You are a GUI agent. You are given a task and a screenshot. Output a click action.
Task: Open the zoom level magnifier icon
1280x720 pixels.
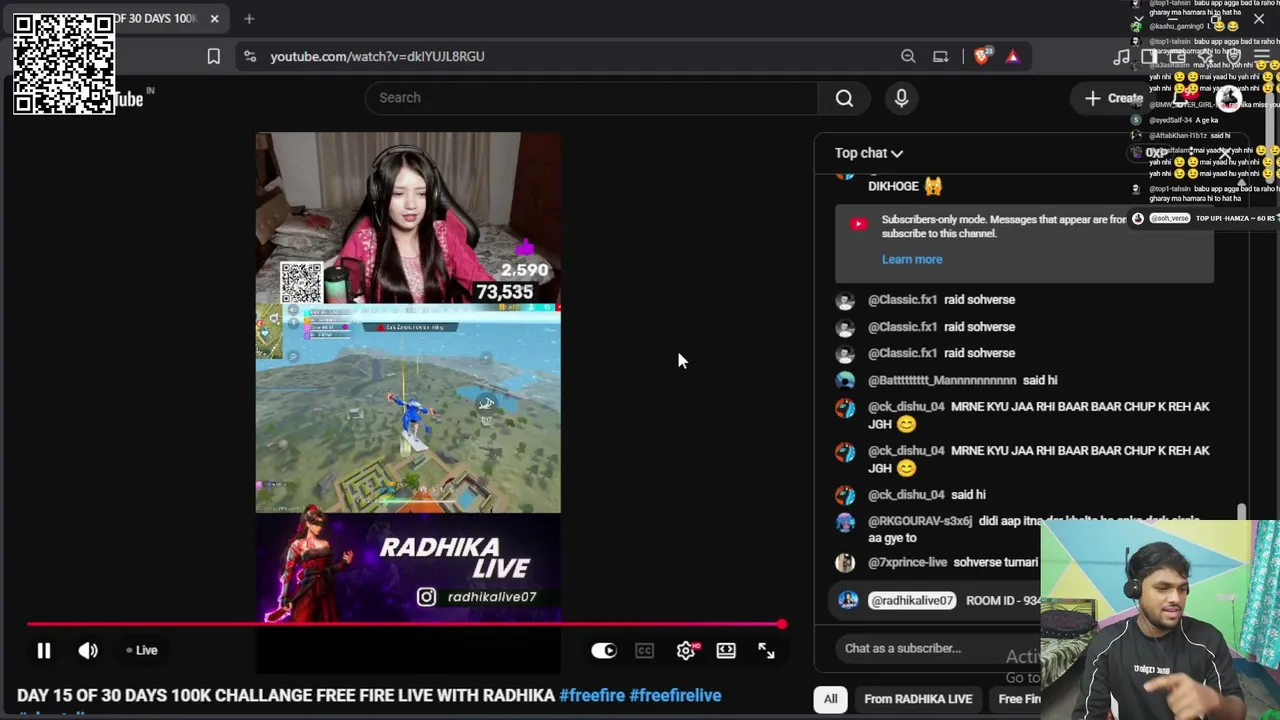coord(908,57)
